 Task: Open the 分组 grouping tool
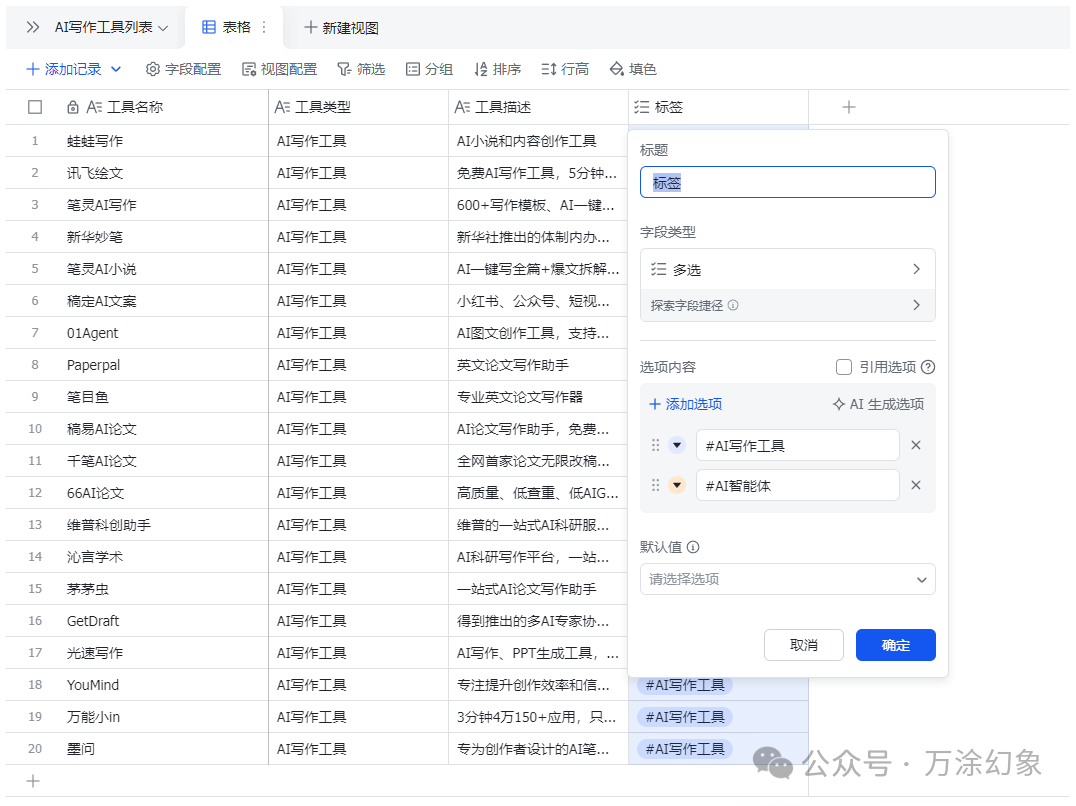click(429, 69)
